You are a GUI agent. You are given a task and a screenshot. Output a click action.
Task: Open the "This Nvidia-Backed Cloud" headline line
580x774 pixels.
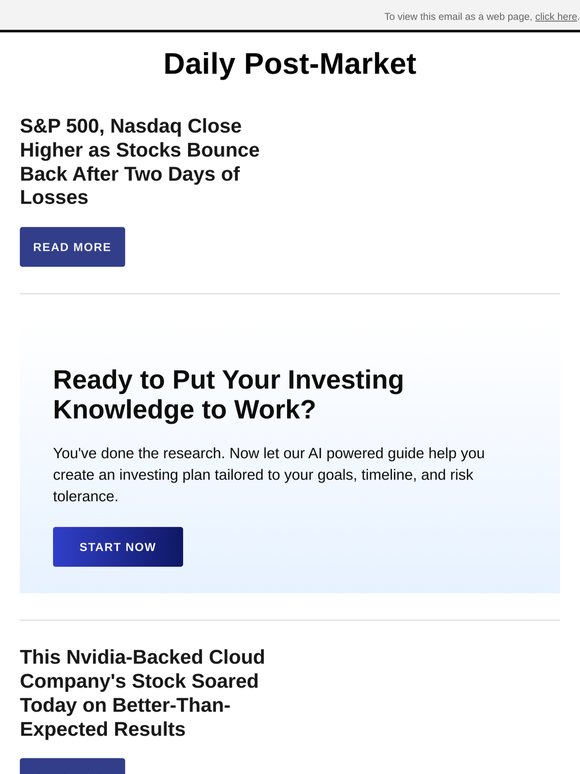pos(143,657)
